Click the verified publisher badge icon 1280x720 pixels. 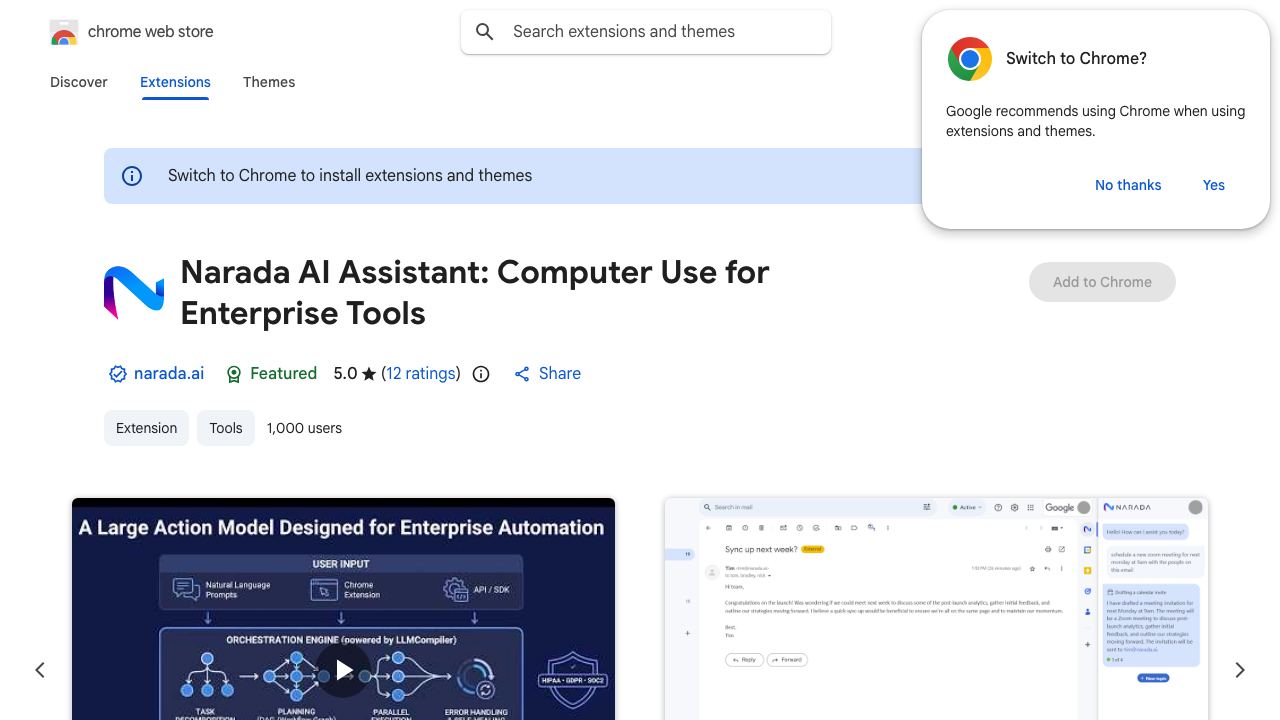click(x=118, y=374)
